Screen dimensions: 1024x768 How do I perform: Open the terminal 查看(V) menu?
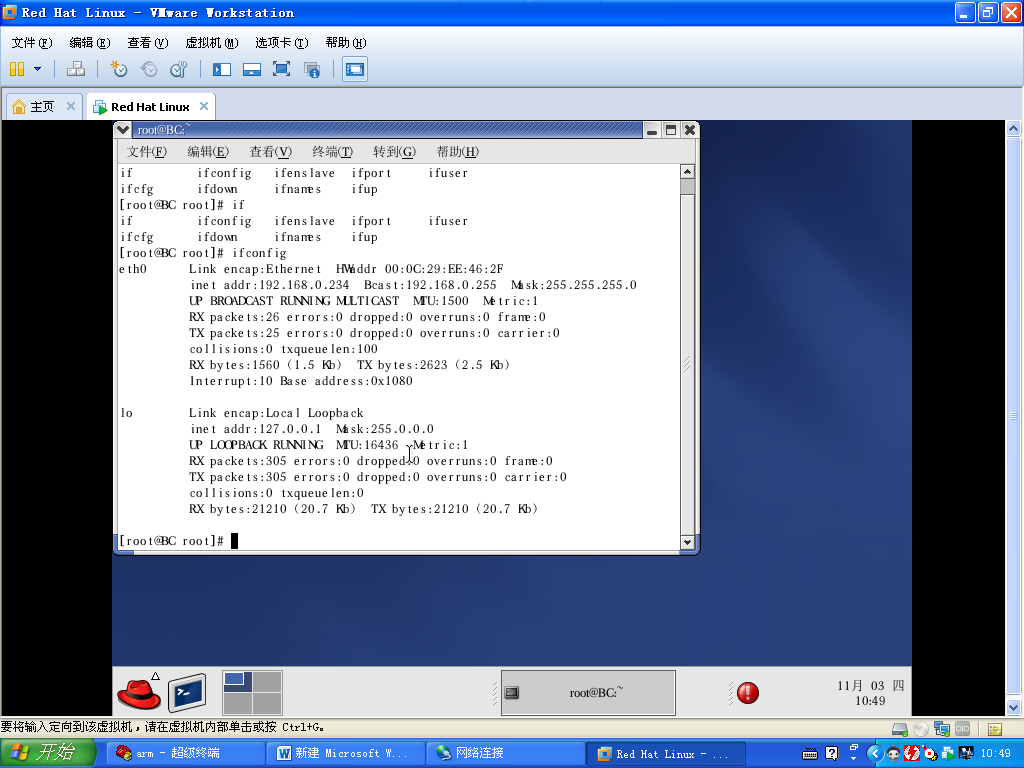point(270,152)
